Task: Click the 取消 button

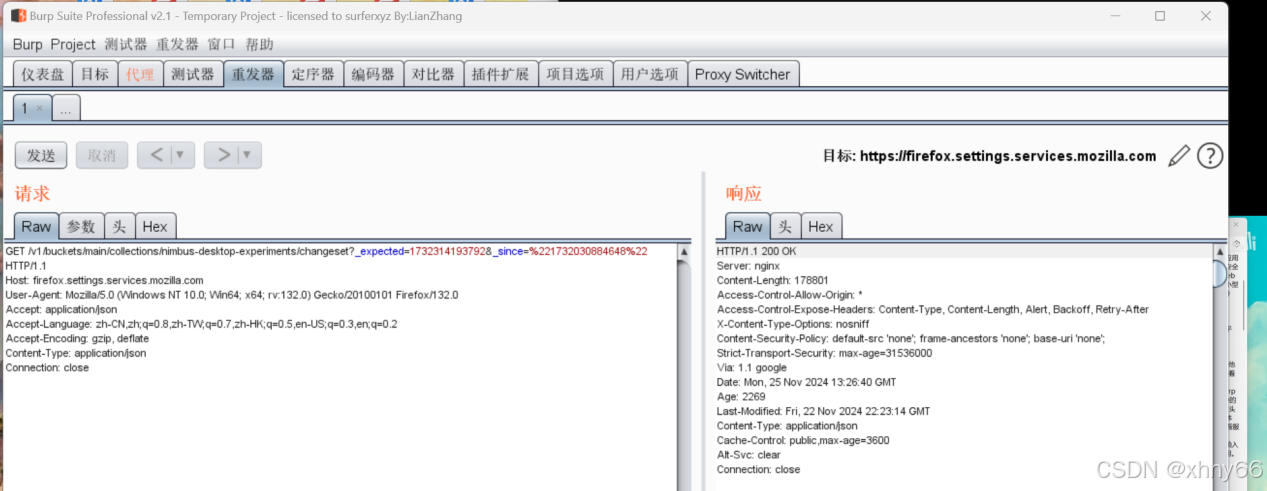Action: [x=102, y=155]
